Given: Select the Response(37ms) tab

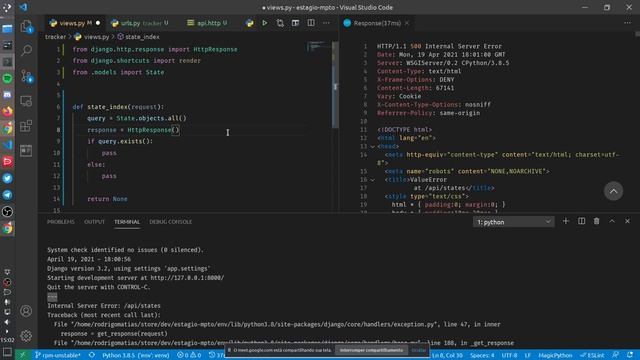Looking at the screenshot, I should point(377,23).
